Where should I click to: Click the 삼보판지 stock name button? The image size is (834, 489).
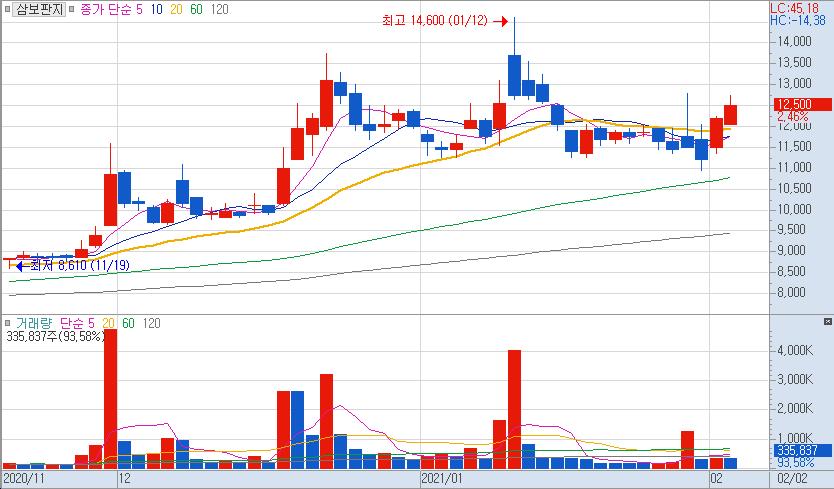click(x=39, y=9)
